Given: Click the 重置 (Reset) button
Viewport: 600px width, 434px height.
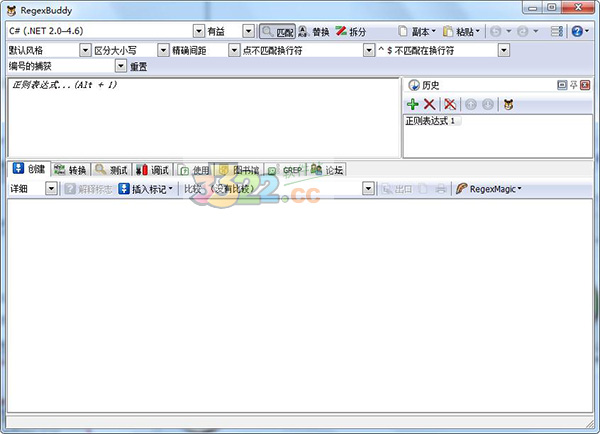Looking at the screenshot, I should tap(139, 67).
